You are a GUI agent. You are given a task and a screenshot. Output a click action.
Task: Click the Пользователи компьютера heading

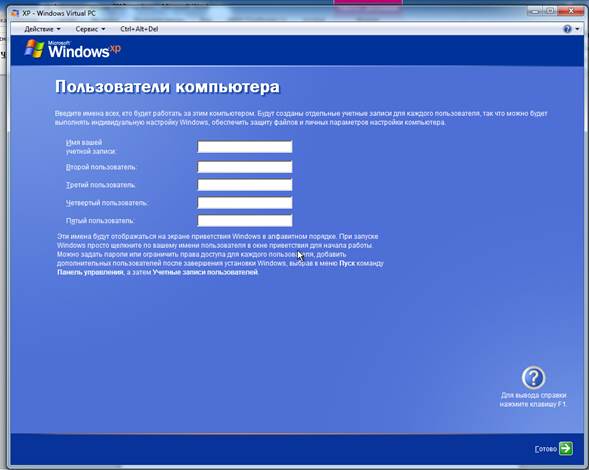[168, 87]
